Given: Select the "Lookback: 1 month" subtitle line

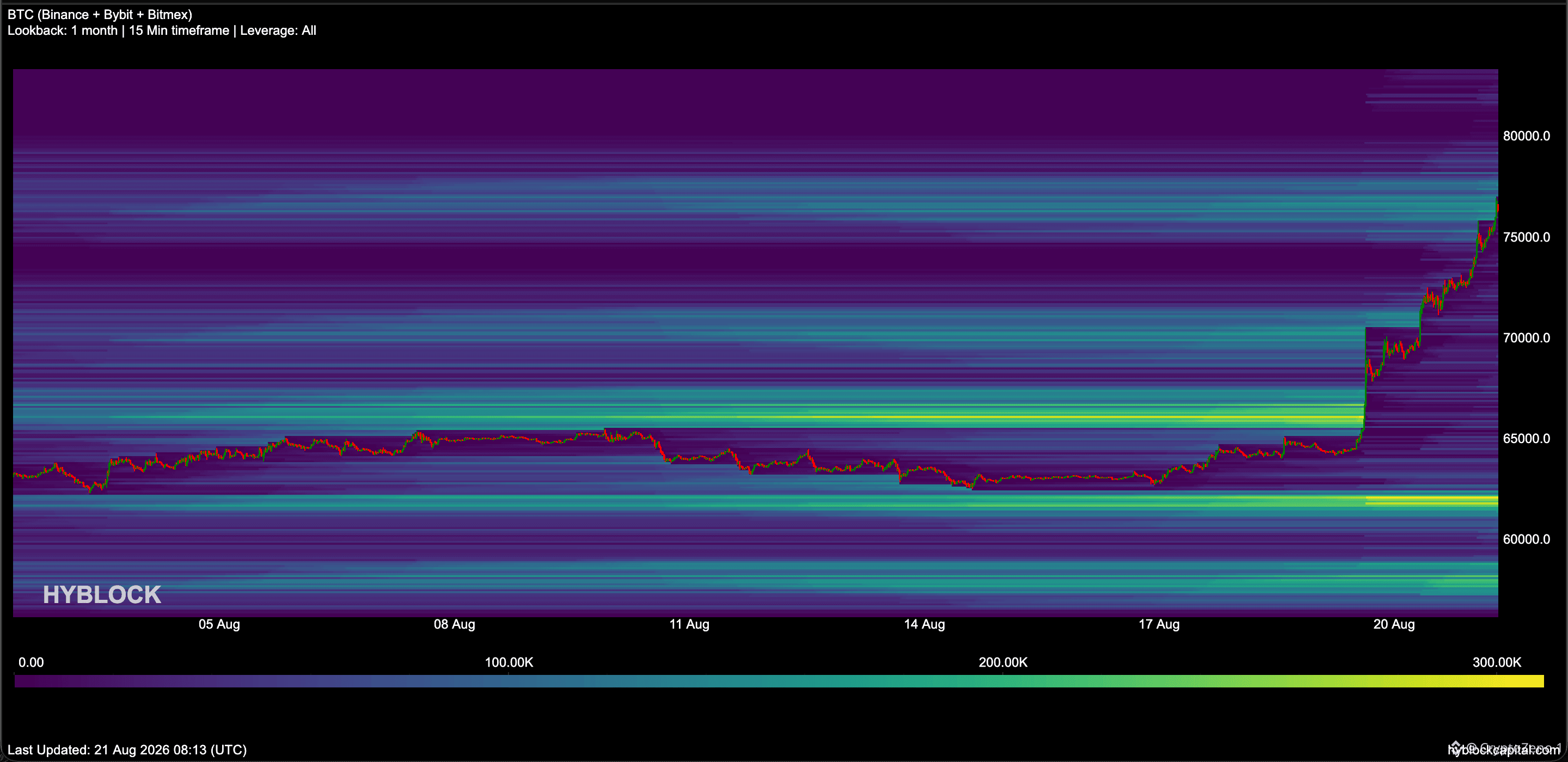Looking at the screenshot, I should tap(162, 30).
